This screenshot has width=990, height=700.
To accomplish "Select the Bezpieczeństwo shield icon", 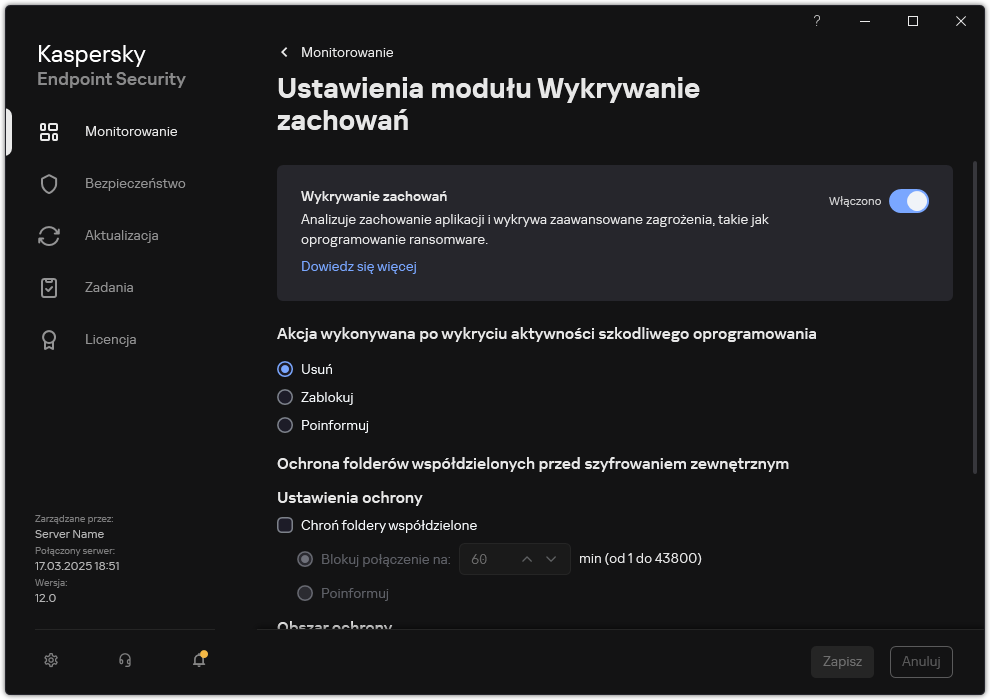I will pyautogui.click(x=49, y=183).
